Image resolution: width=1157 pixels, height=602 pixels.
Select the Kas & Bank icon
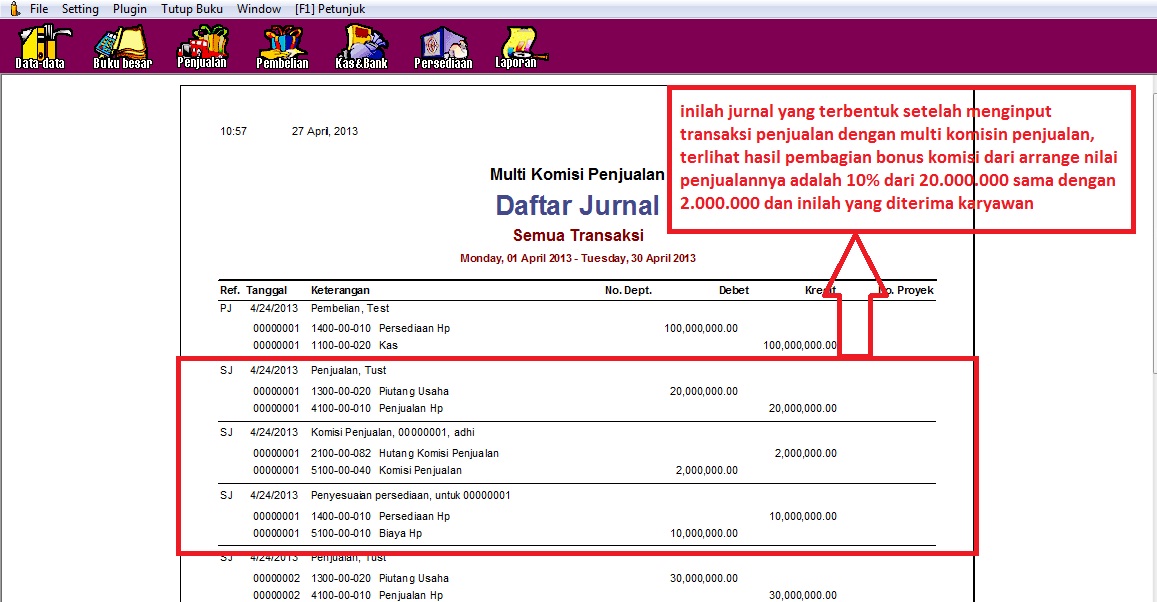tap(361, 46)
